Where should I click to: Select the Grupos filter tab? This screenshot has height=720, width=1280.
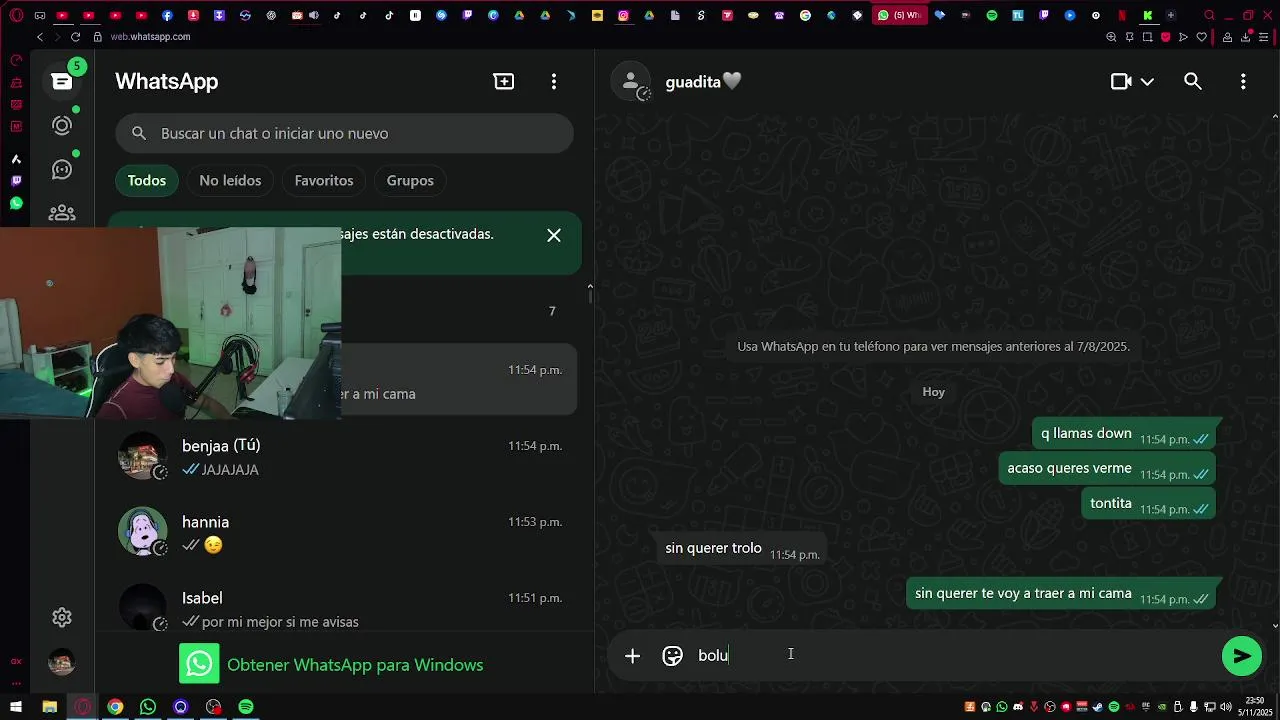tap(410, 181)
